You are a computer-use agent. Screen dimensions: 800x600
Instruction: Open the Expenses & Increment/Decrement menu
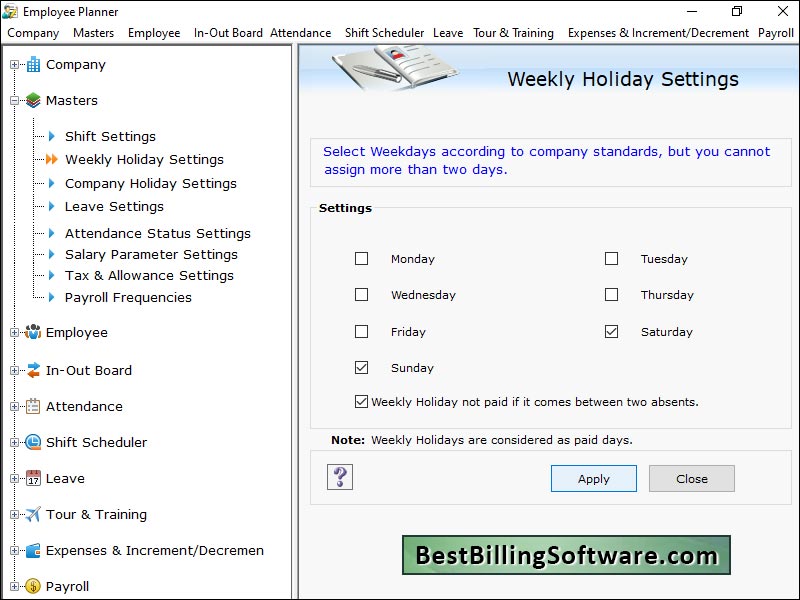tap(658, 32)
